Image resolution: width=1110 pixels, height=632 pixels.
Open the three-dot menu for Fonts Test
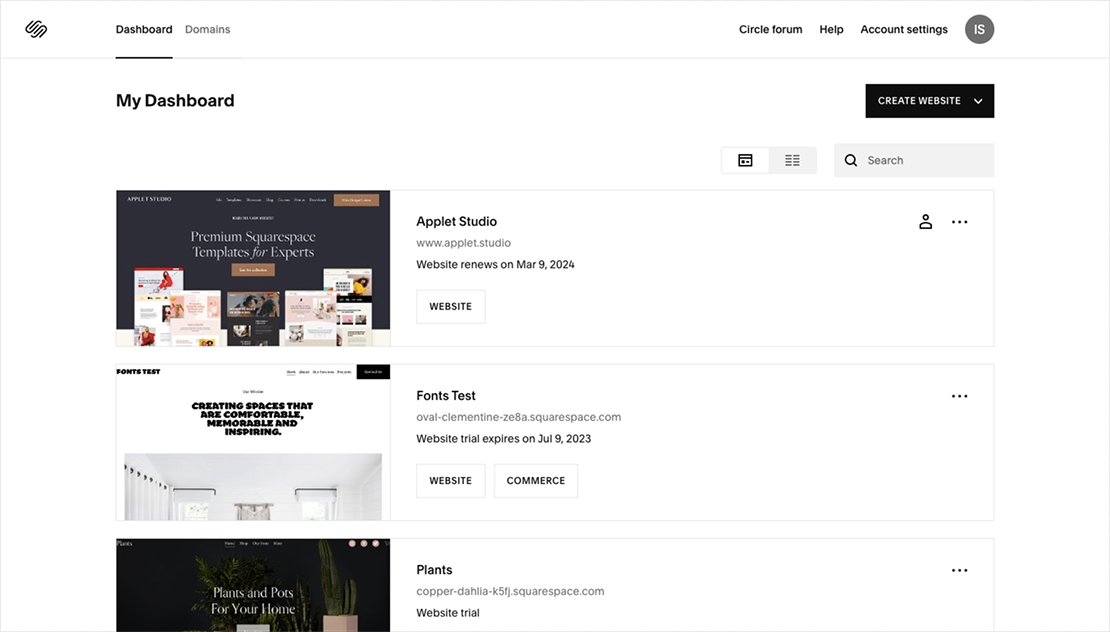[960, 395]
